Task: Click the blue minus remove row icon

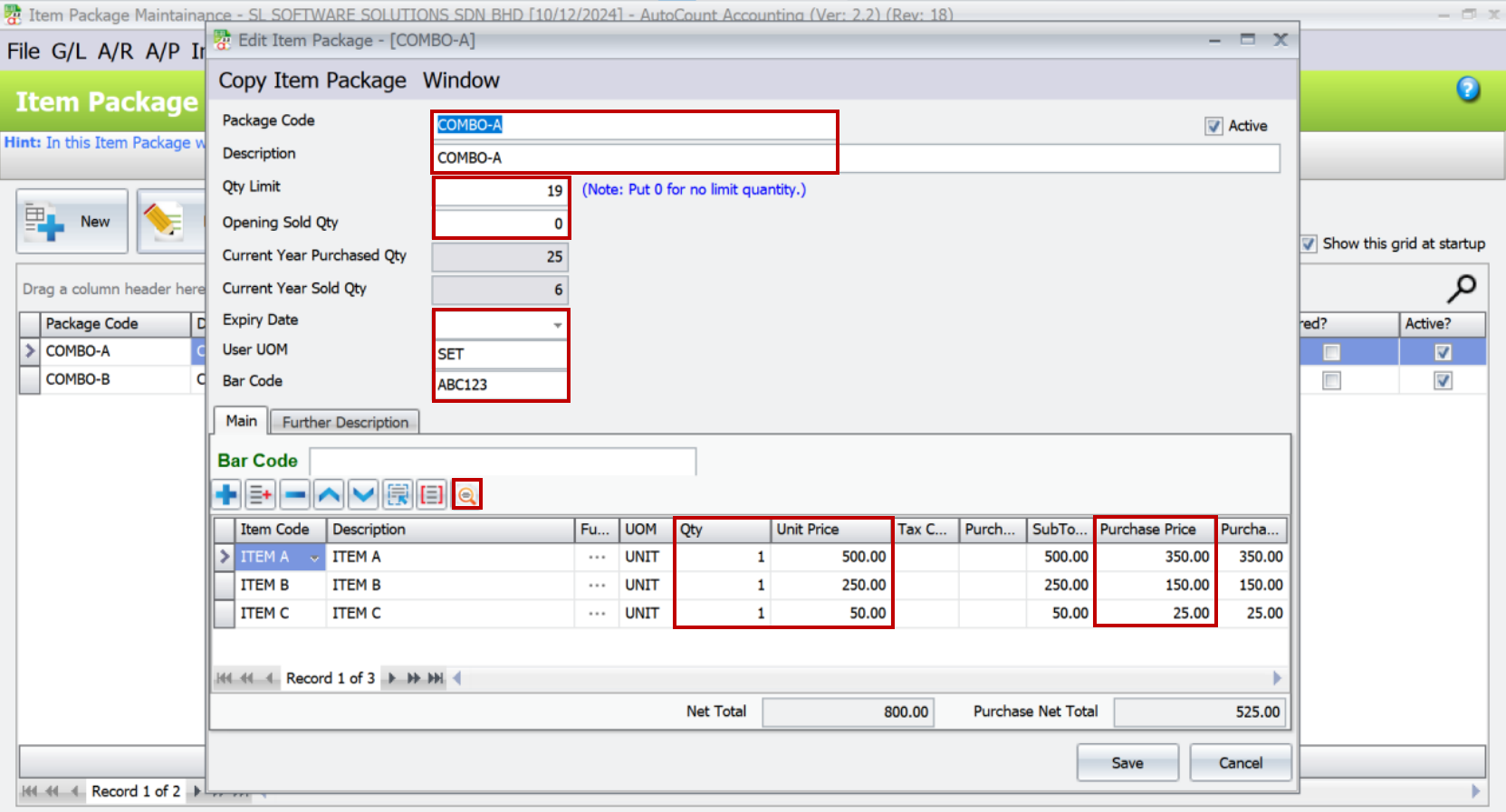Action: coord(295,494)
